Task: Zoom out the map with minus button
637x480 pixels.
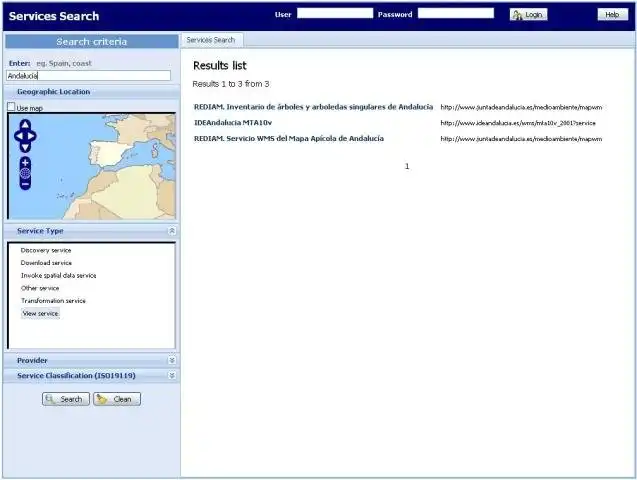Action: 25,184
